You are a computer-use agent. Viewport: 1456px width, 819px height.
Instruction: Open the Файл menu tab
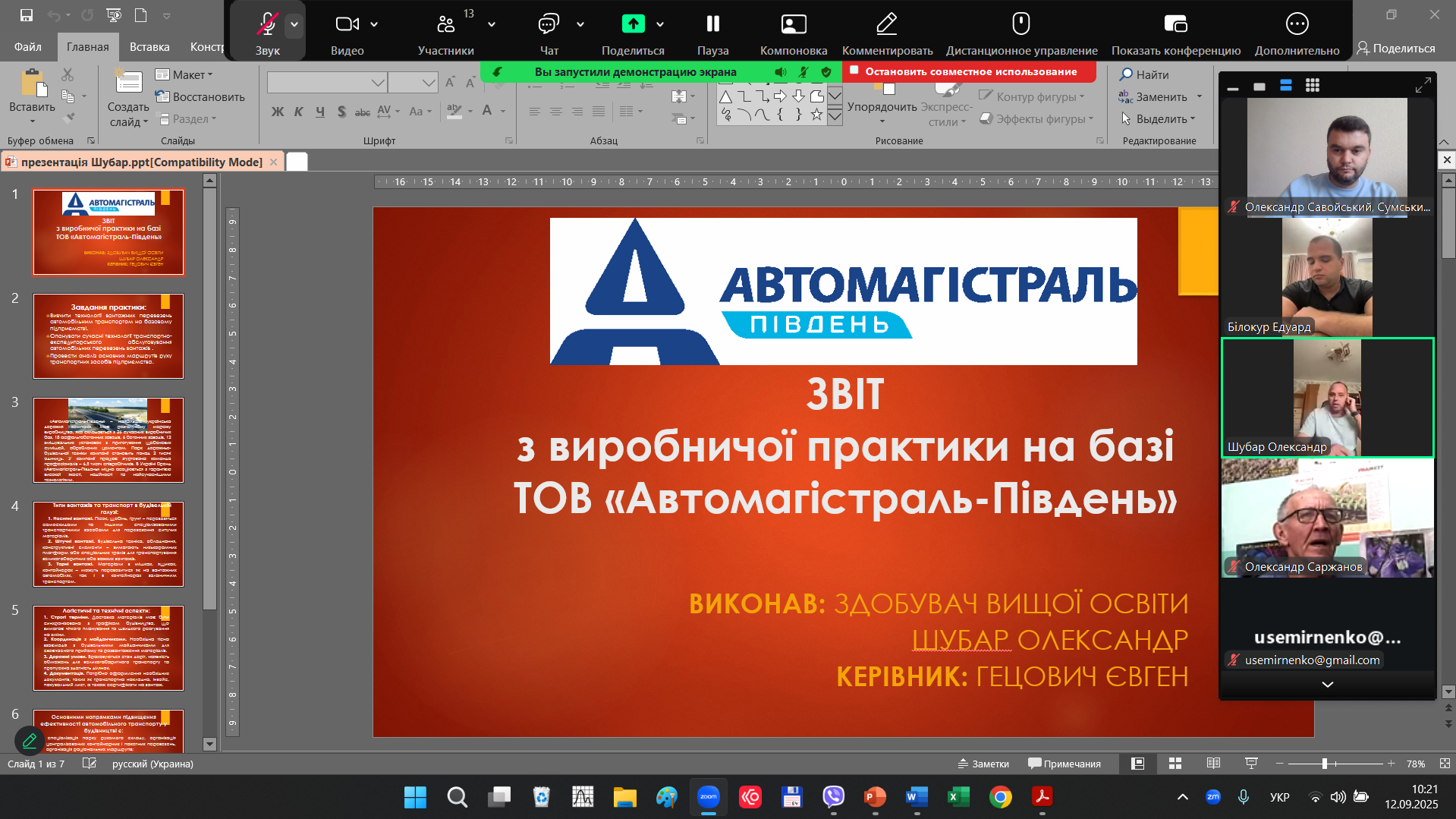[27, 47]
